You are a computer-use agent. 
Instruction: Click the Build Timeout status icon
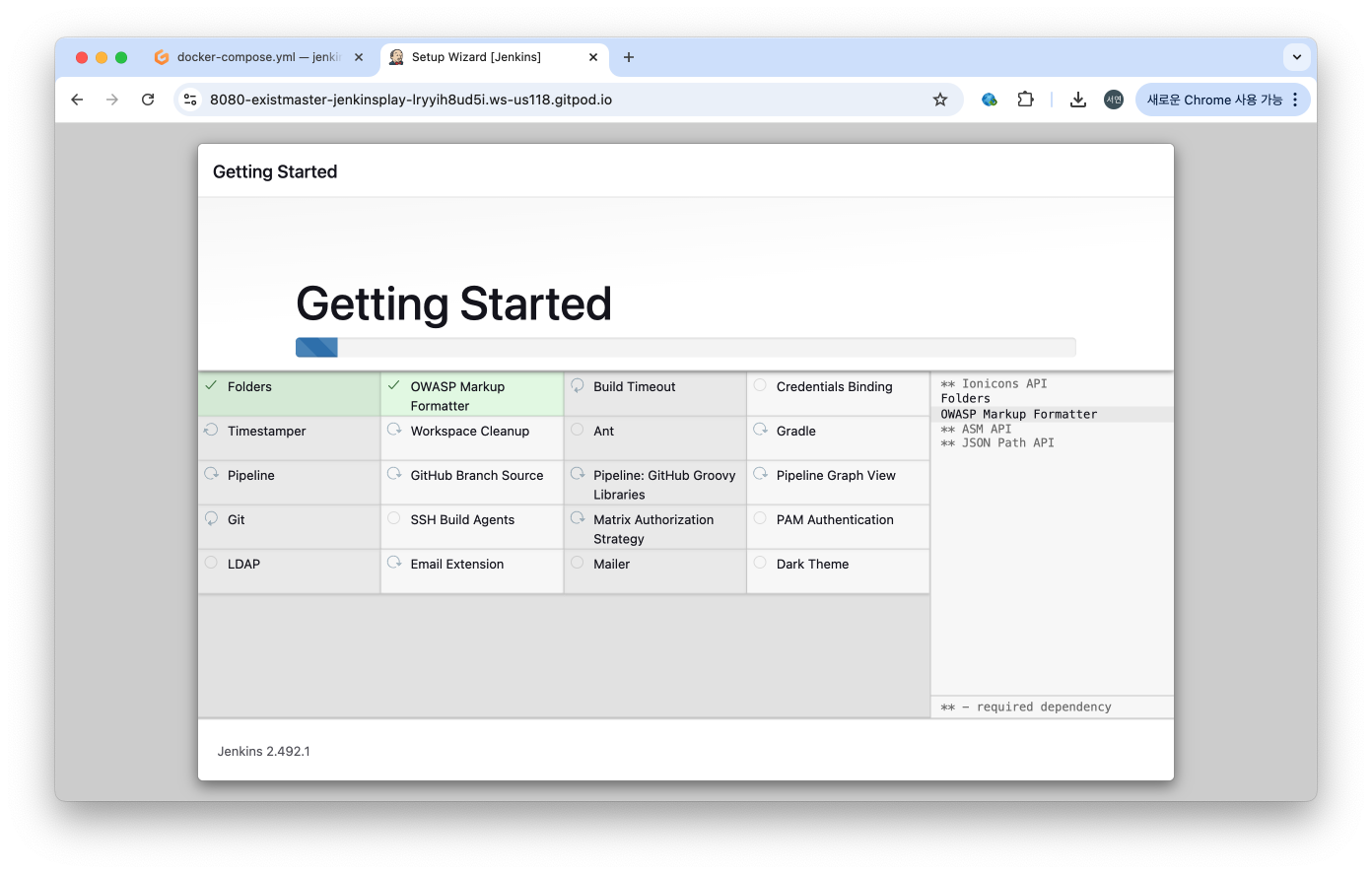(578, 385)
